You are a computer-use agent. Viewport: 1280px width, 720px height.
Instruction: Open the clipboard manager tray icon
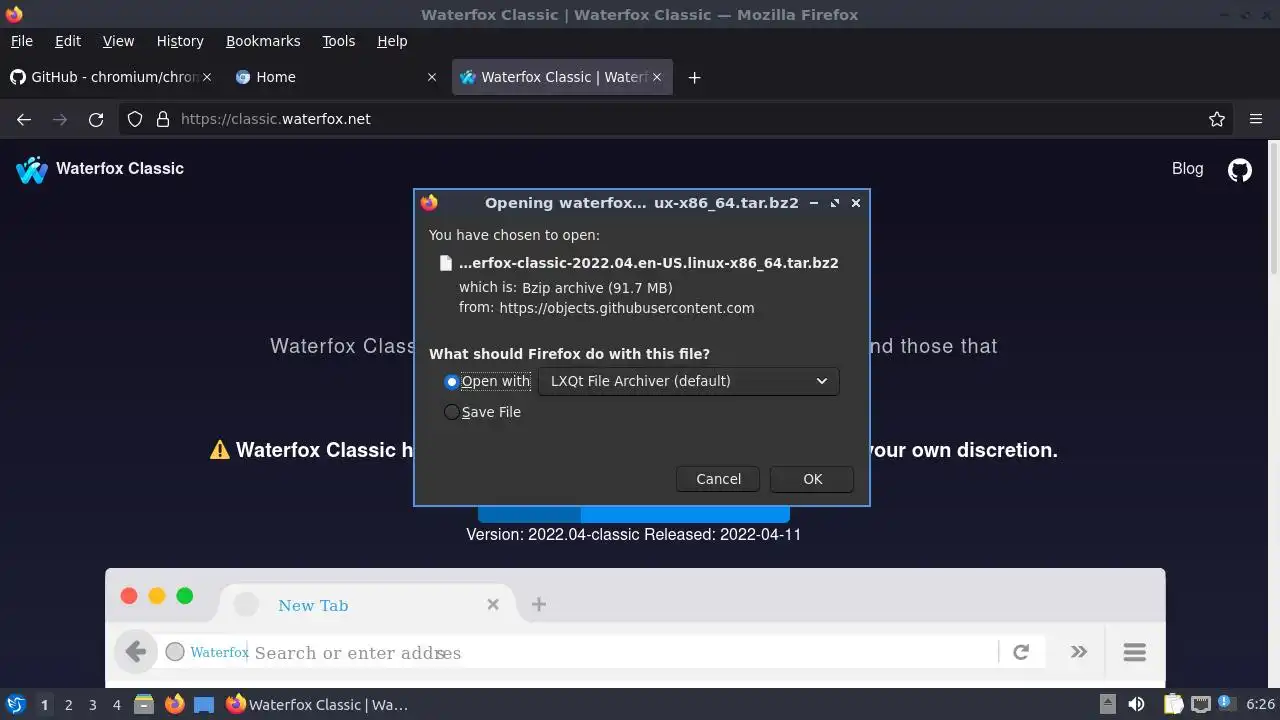[x=1174, y=705]
